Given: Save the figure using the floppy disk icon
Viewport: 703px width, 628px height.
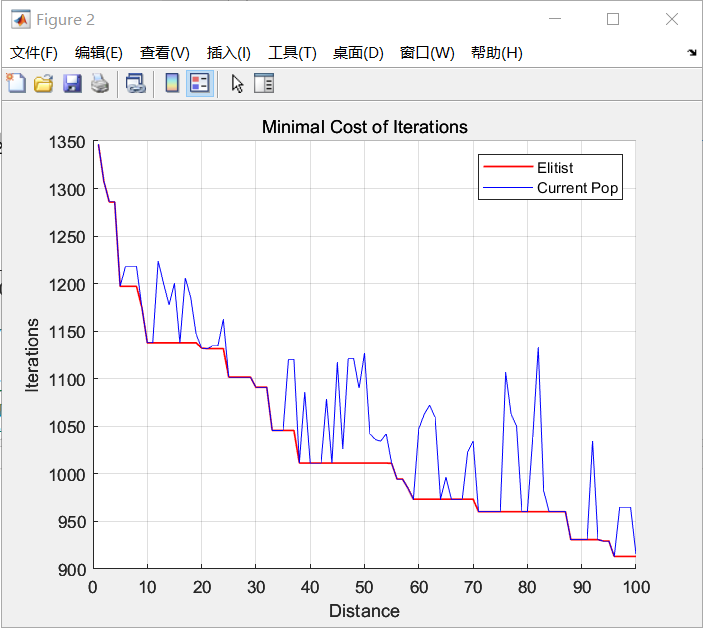Looking at the screenshot, I should coord(72,83).
